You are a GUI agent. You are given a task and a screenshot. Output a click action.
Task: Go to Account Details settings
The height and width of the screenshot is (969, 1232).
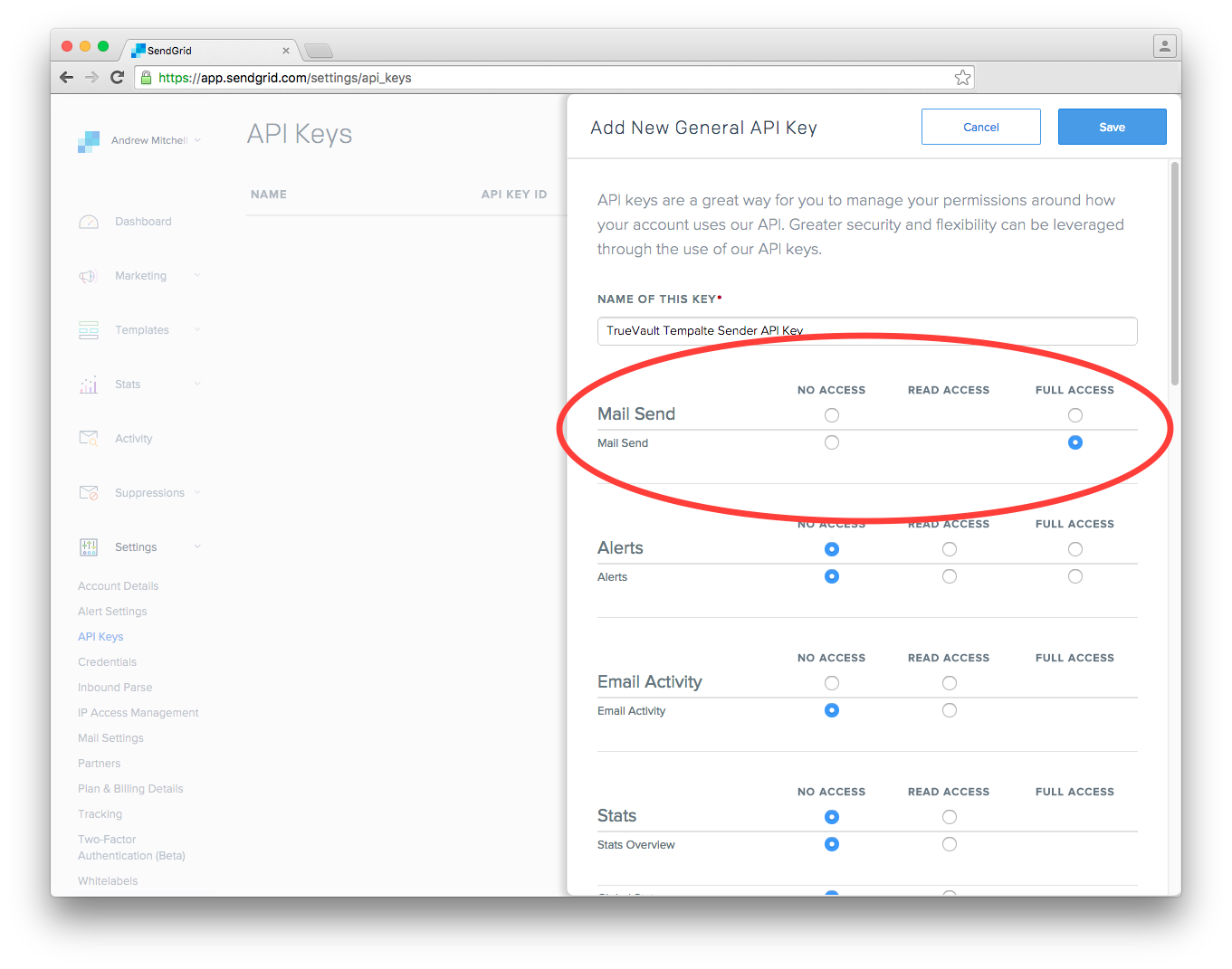118,586
